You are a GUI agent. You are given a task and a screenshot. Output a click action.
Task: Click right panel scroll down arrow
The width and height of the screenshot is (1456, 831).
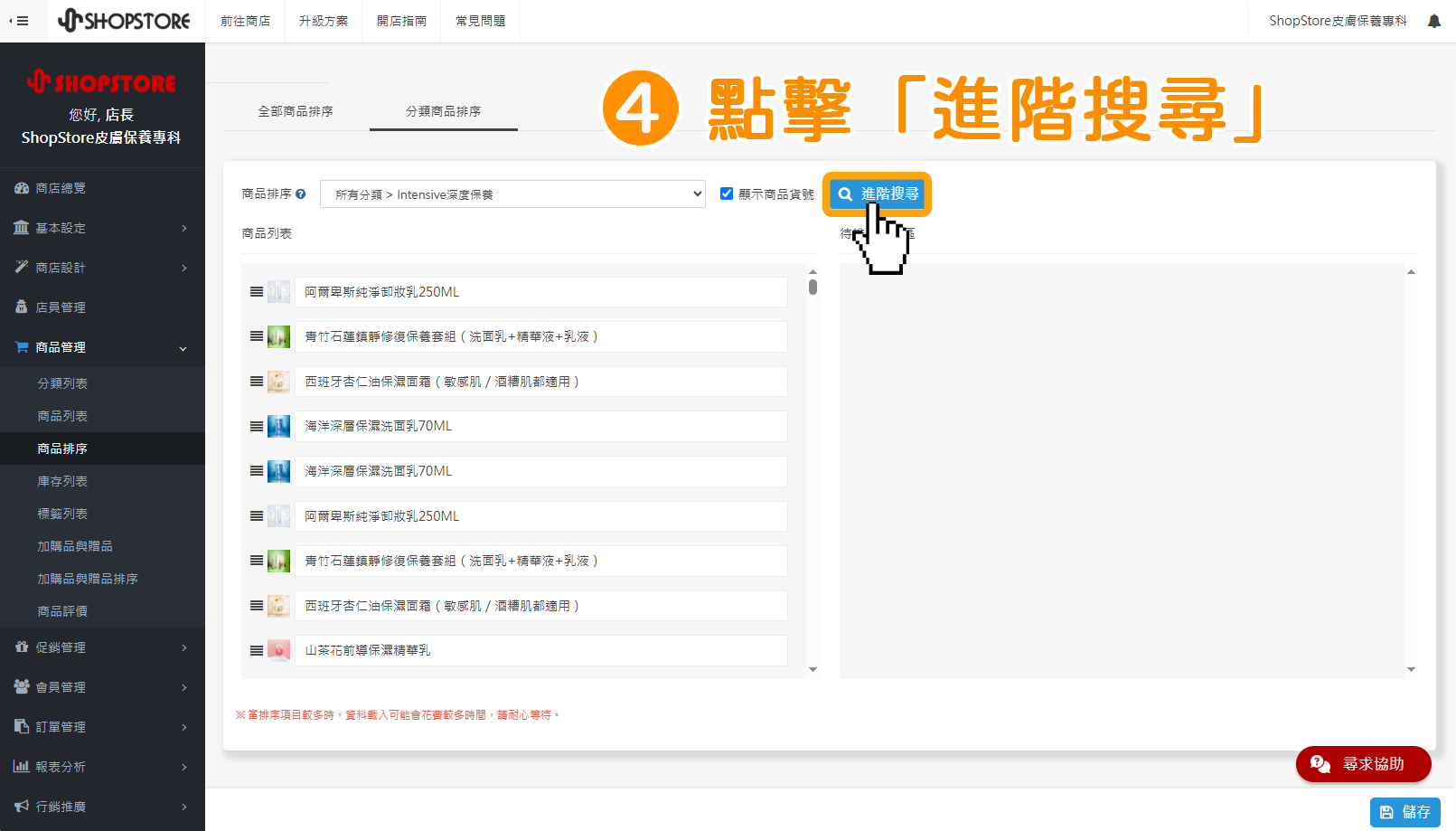tap(1411, 669)
